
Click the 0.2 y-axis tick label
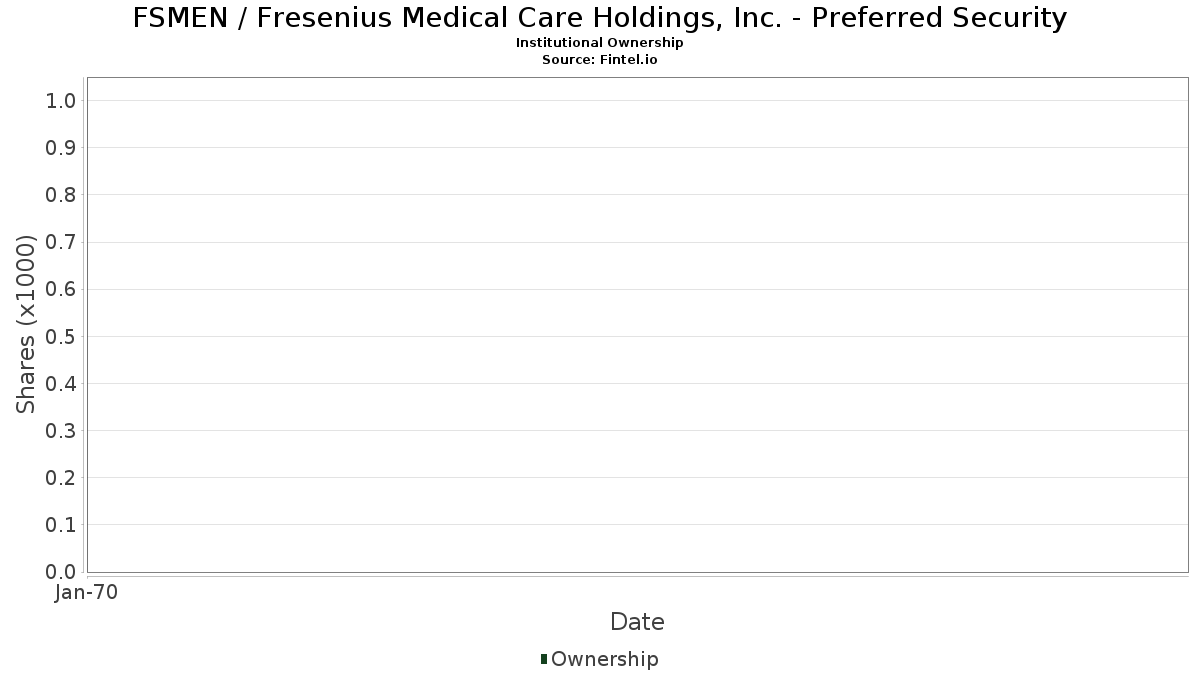(x=61, y=477)
